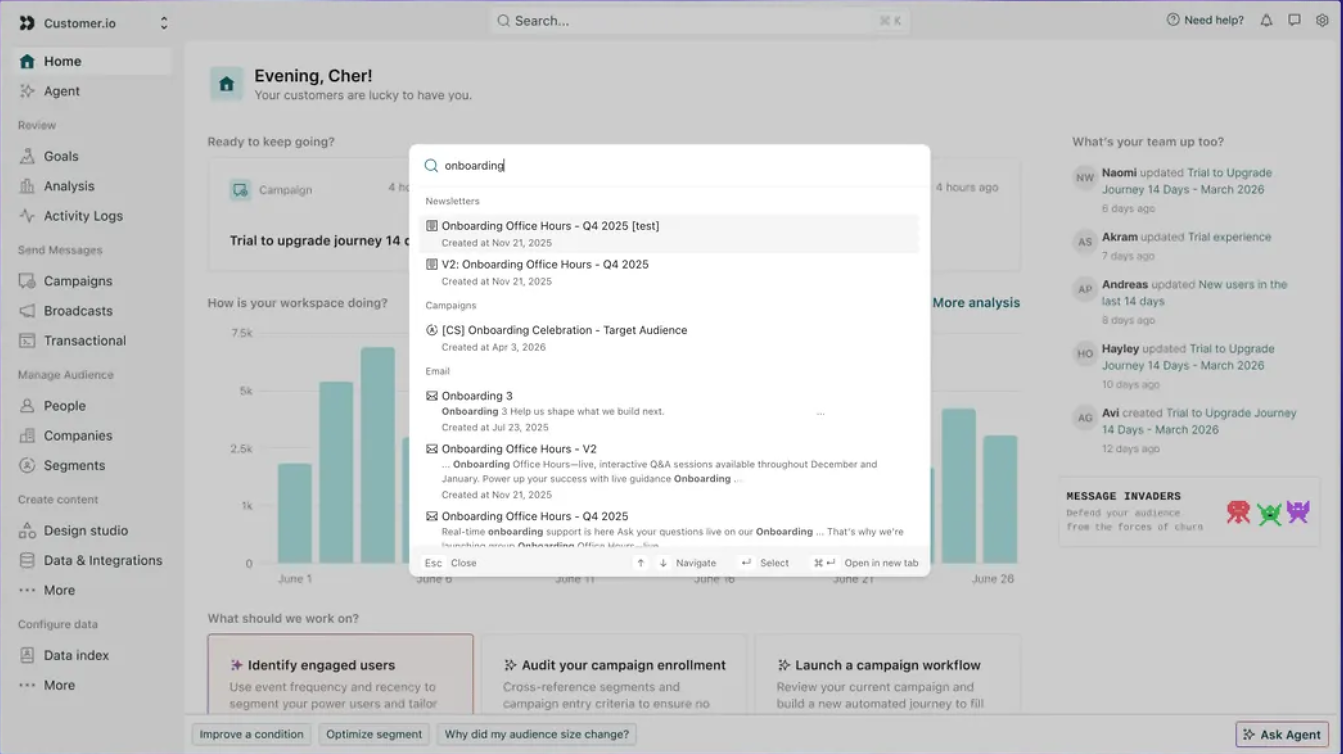The width and height of the screenshot is (1343, 754).
Task: Click Naomi's NW avatar
Action: pos(1085,178)
